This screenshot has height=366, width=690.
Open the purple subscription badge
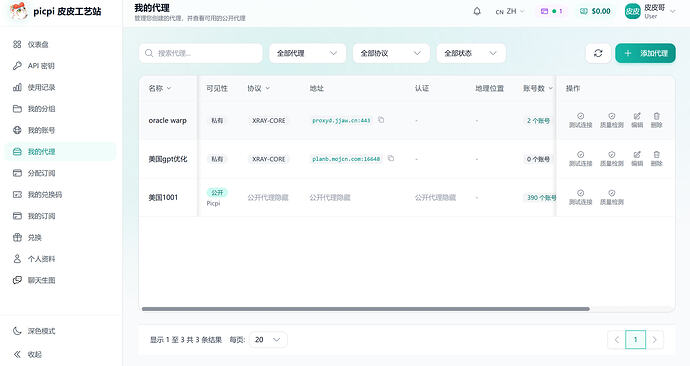click(x=551, y=11)
